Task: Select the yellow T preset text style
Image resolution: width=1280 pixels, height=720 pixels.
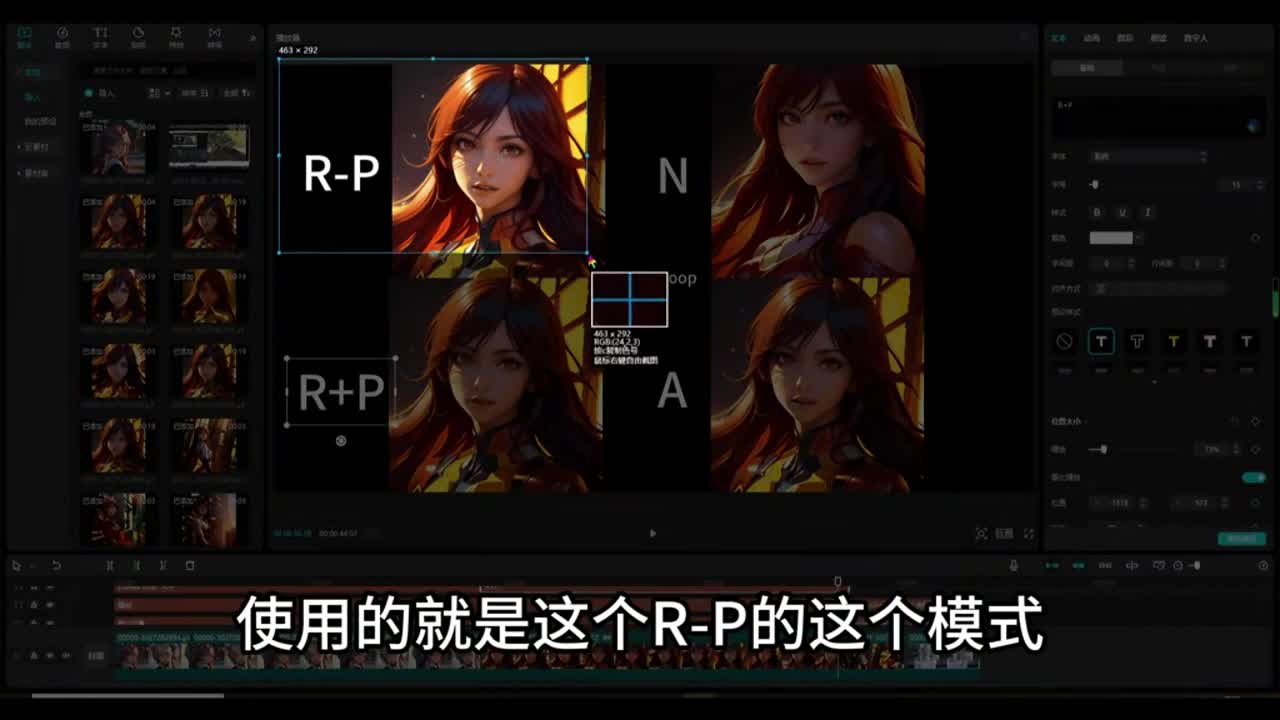Action: click(x=1173, y=342)
